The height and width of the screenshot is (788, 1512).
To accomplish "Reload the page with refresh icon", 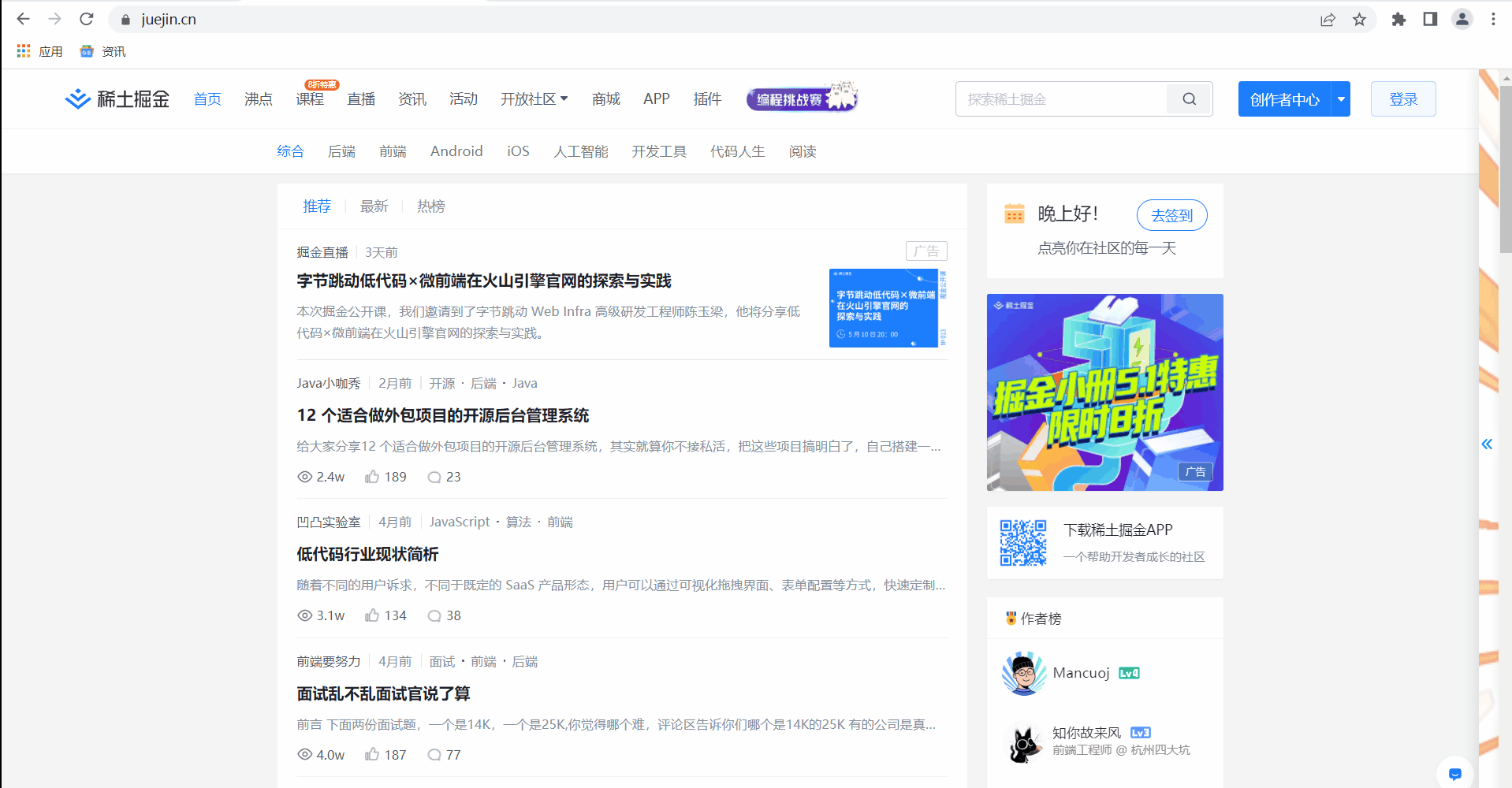I will (x=87, y=19).
